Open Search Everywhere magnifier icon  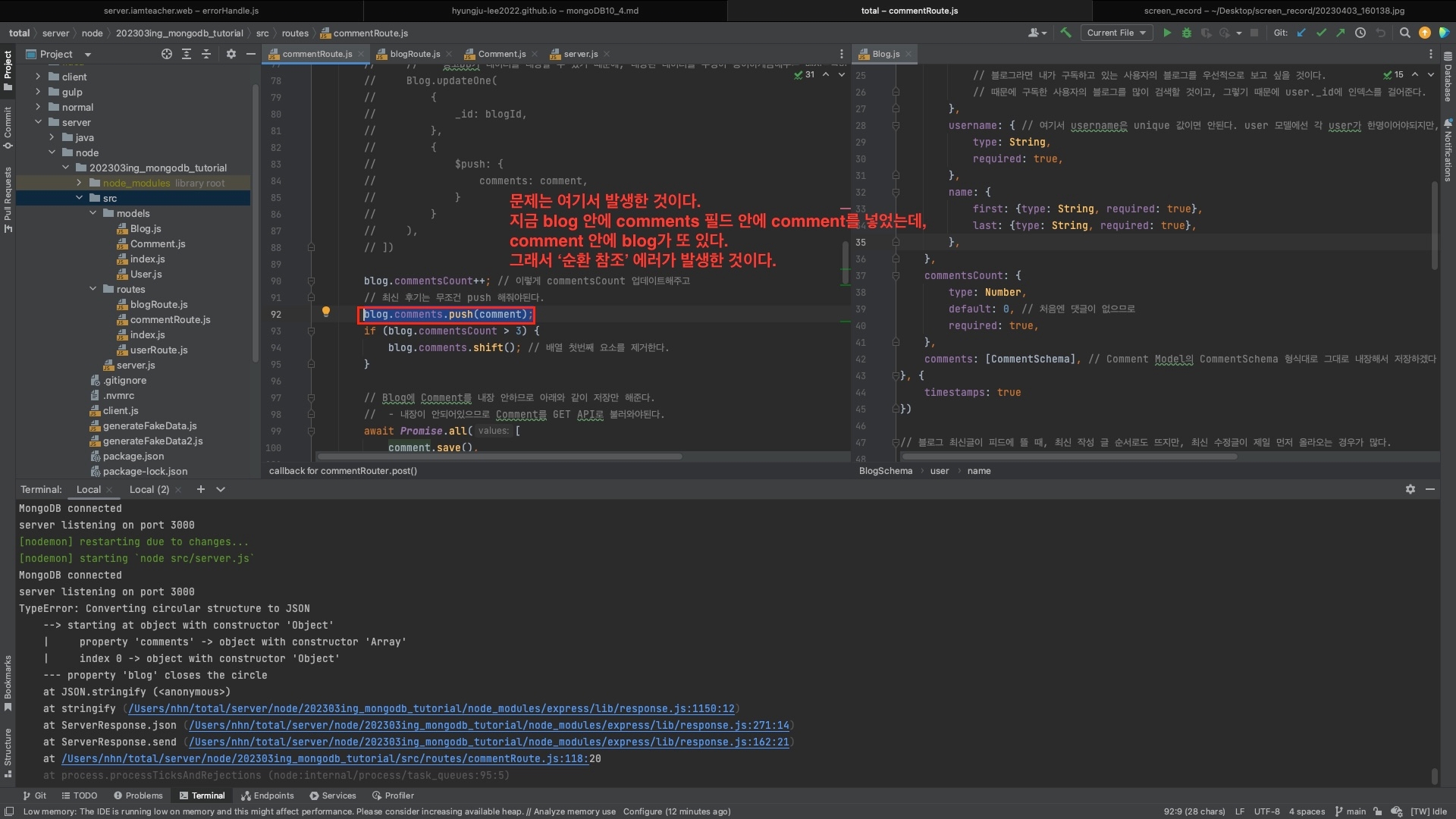(x=1404, y=33)
